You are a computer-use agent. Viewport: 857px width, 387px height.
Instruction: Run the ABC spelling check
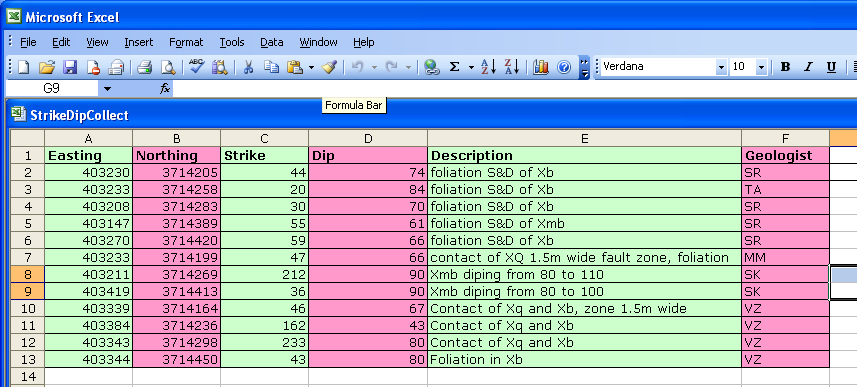[x=196, y=67]
